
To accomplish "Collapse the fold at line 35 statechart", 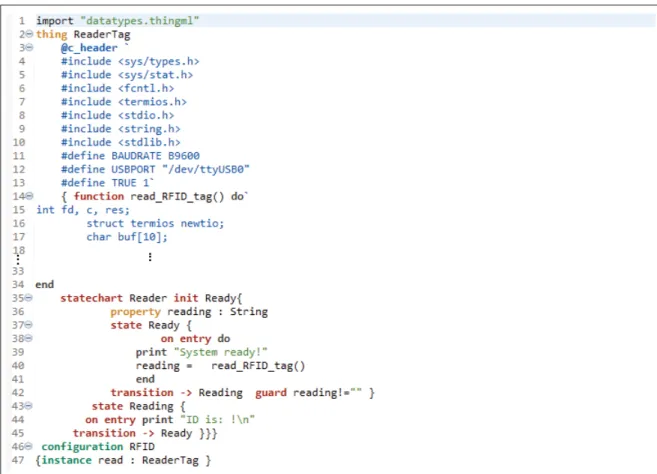I will coord(28,298).
